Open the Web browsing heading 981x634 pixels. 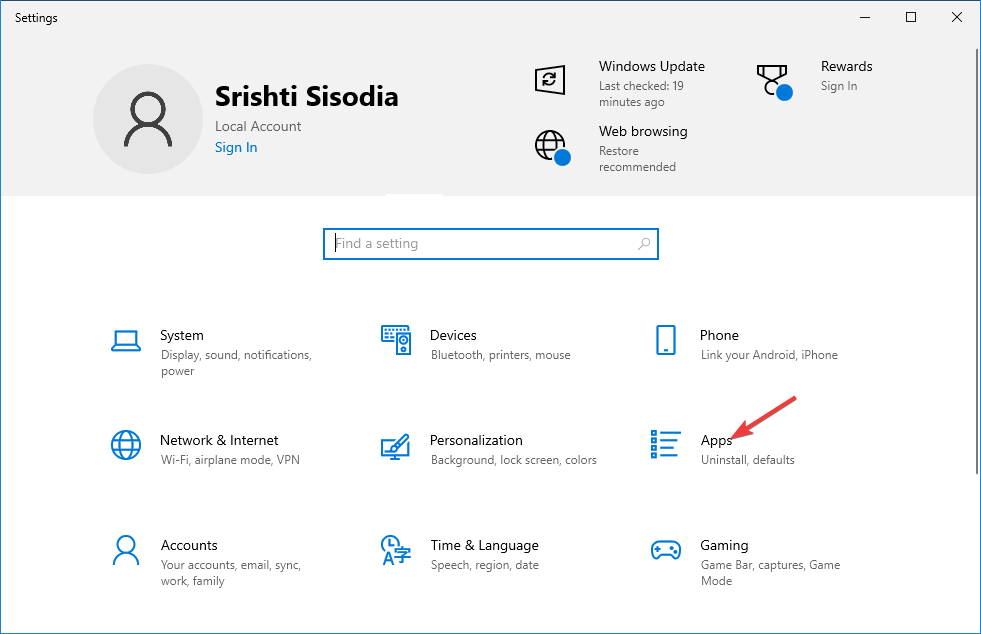click(643, 131)
